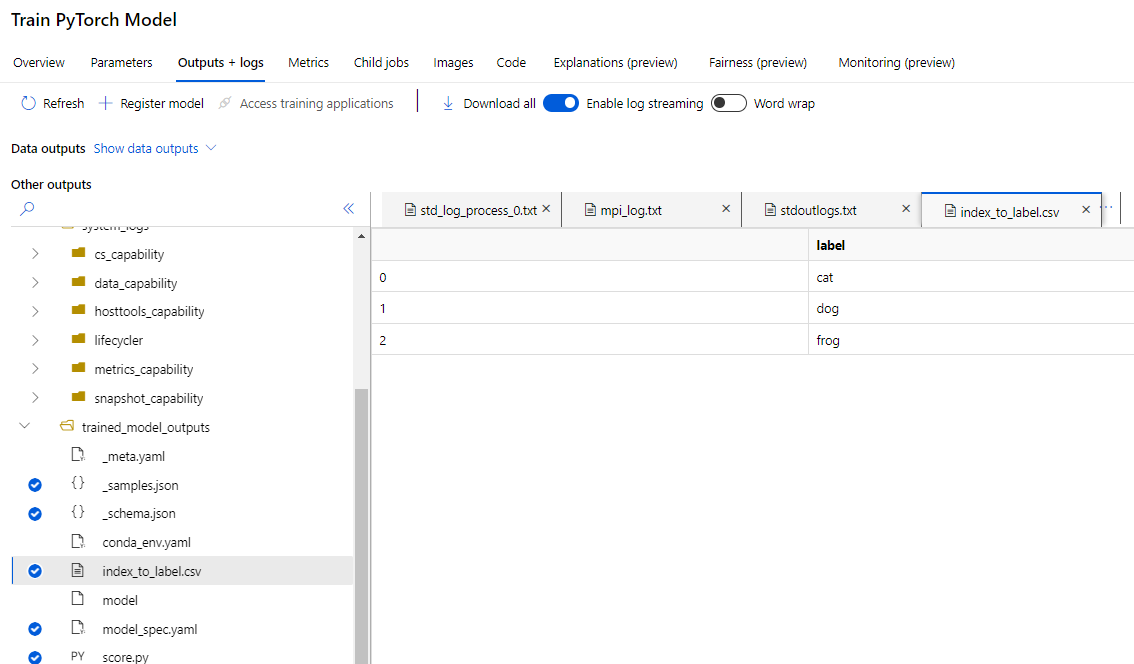This screenshot has height=664, width=1134.
Task: Click the blue checkmark beside index_to_label.csv
Action: point(34,570)
